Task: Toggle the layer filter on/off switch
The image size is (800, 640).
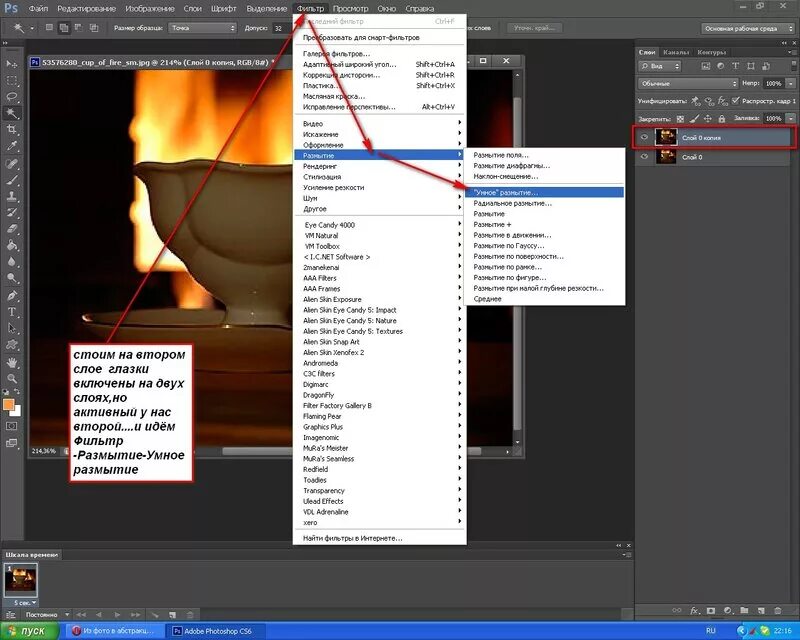Action: 794,66
